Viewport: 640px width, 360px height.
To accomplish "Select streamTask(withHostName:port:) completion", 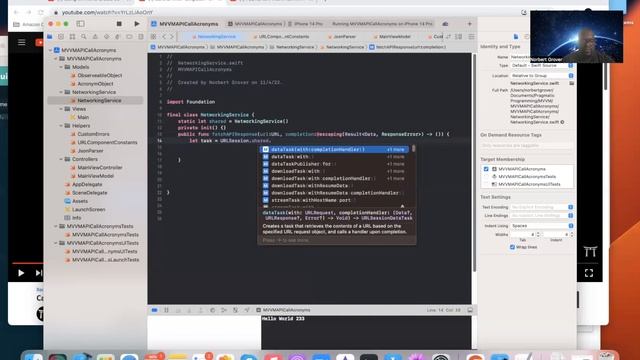I will coord(335,200).
